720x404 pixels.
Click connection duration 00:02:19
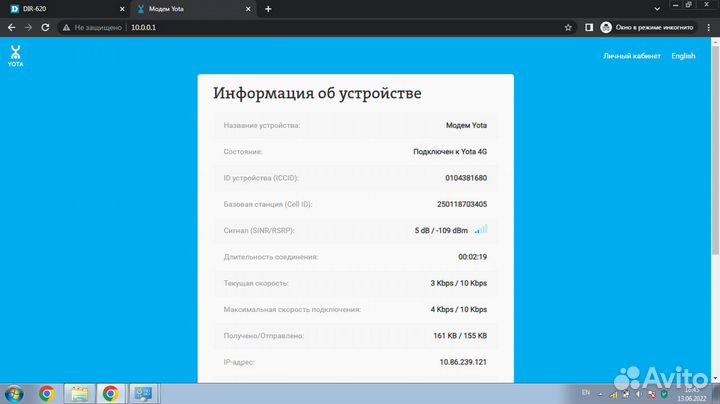pyautogui.click(x=472, y=257)
